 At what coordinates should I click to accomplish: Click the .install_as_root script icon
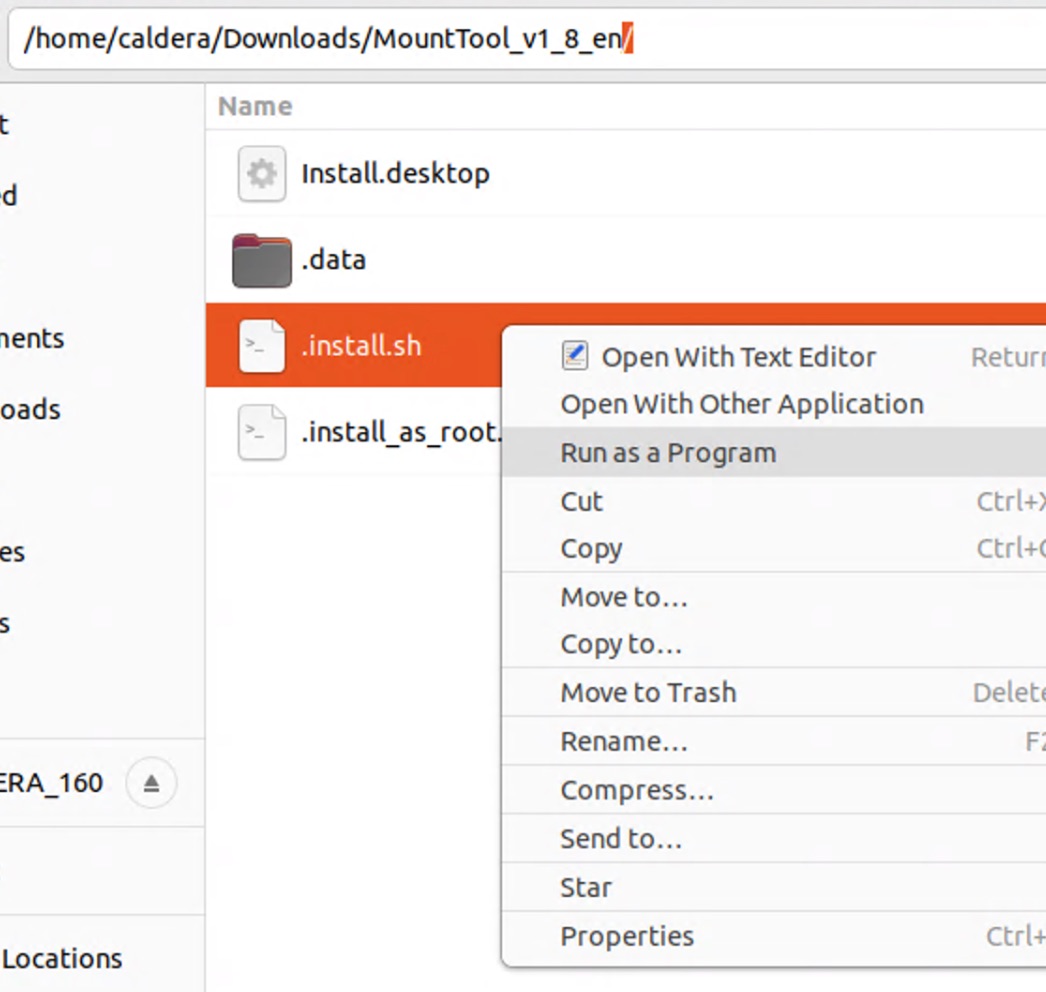pos(261,433)
